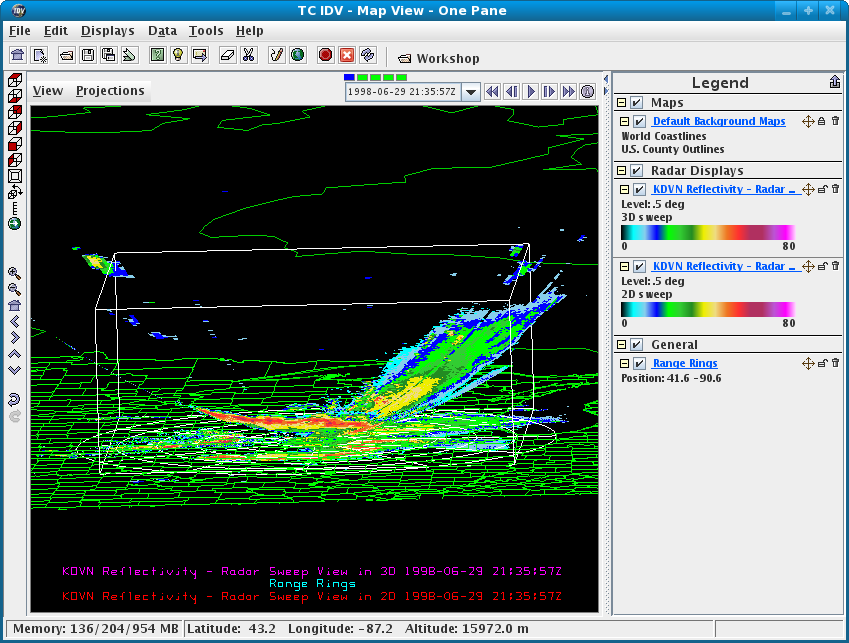The height and width of the screenshot is (643, 849).
Task: Toggle Default Background Maps visibility checkbox
Action: (x=639, y=122)
